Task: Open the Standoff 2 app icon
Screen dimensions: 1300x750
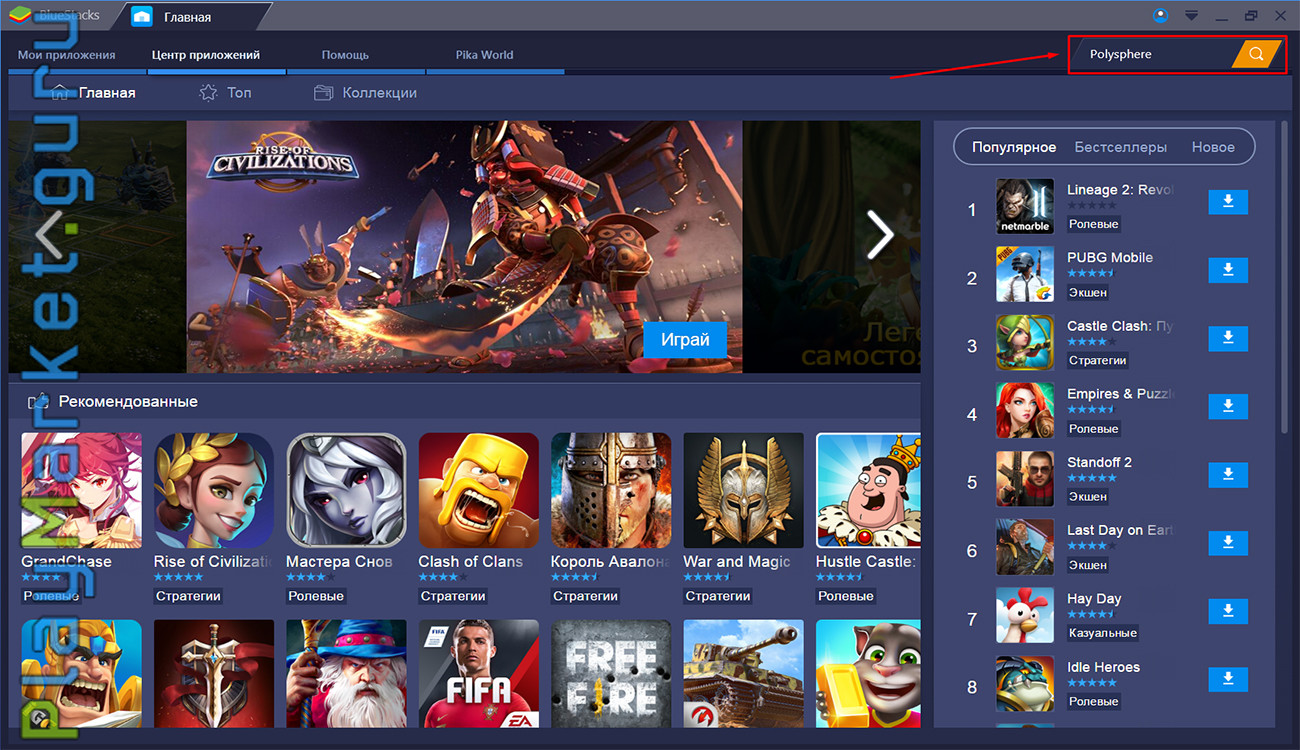Action: (x=1025, y=479)
